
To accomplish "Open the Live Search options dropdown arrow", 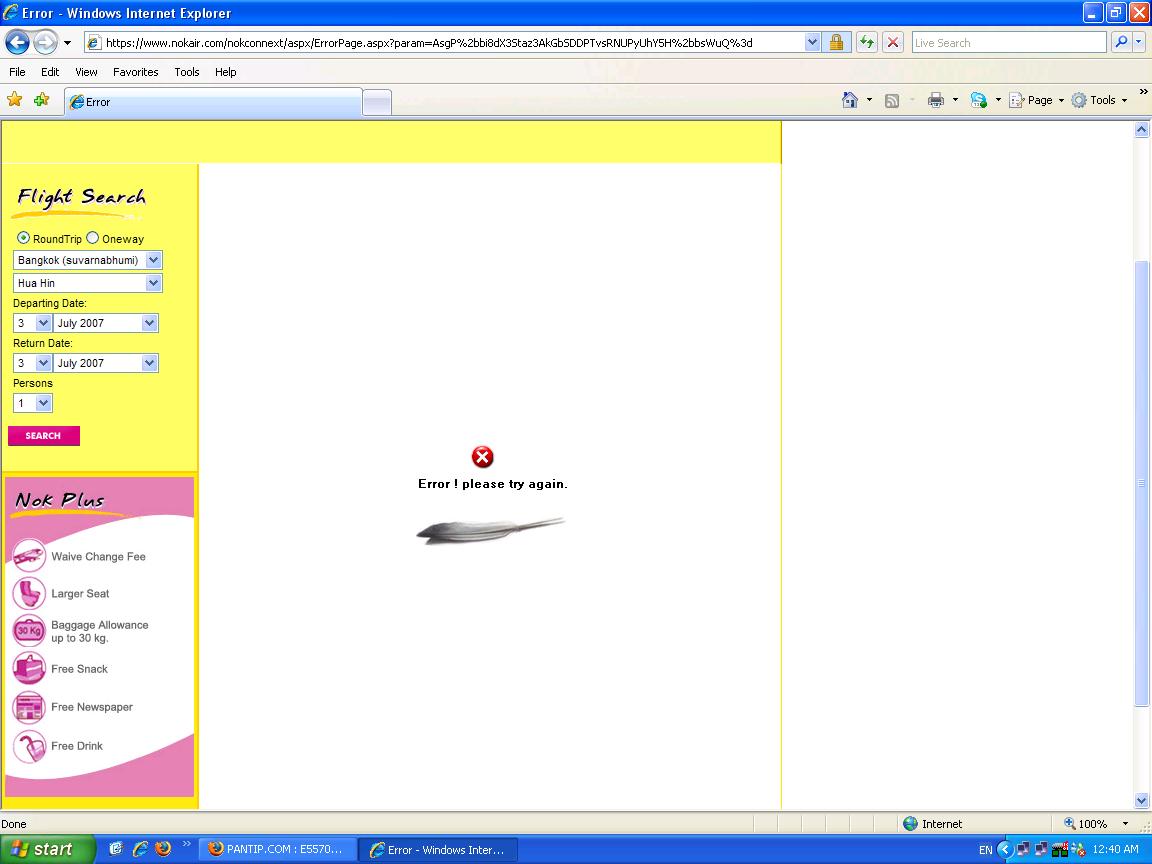I will (1139, 43).
